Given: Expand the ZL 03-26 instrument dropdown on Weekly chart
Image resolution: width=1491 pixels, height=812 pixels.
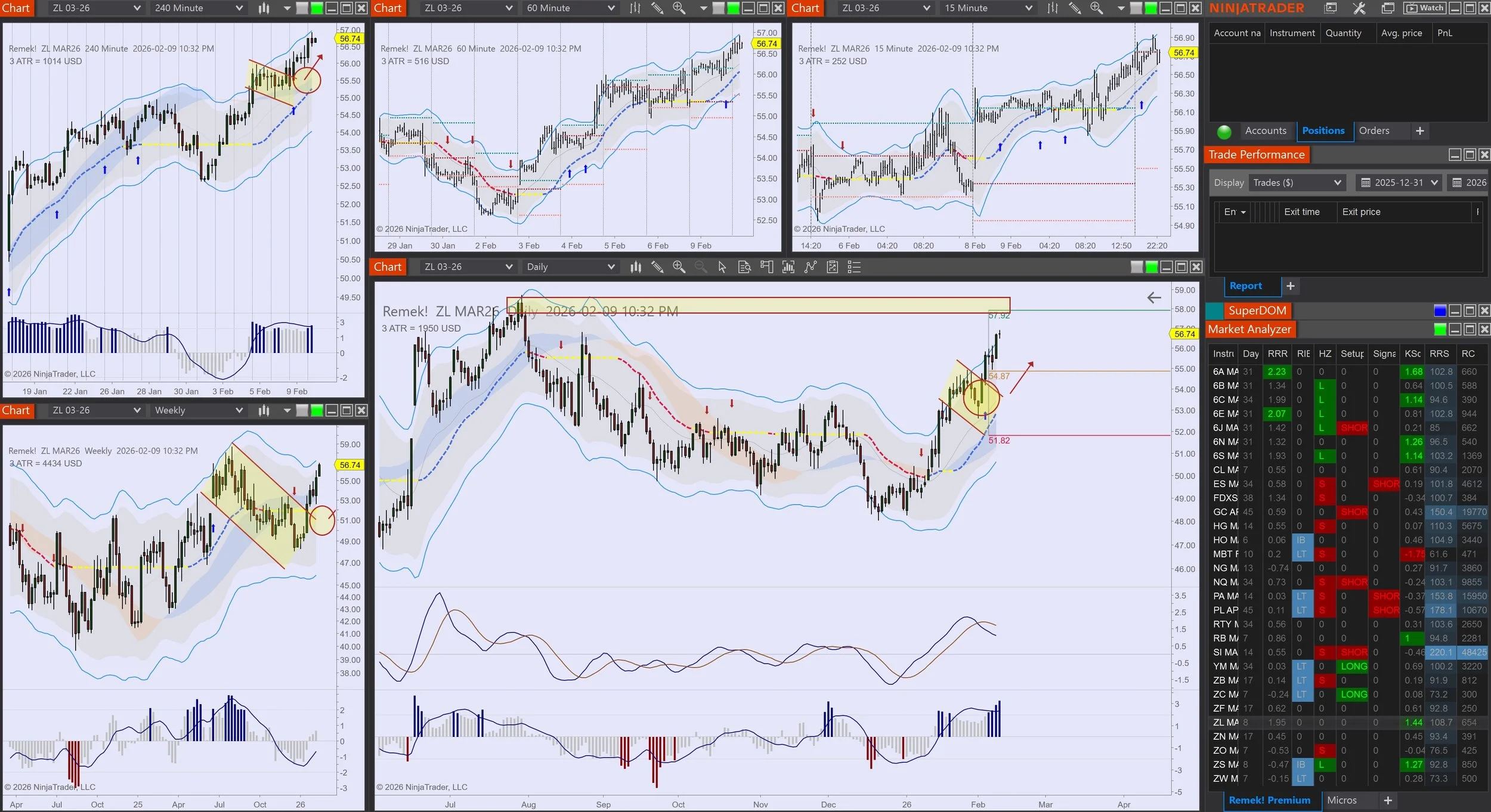Looking at the screenshot, I should click(137, 410).
